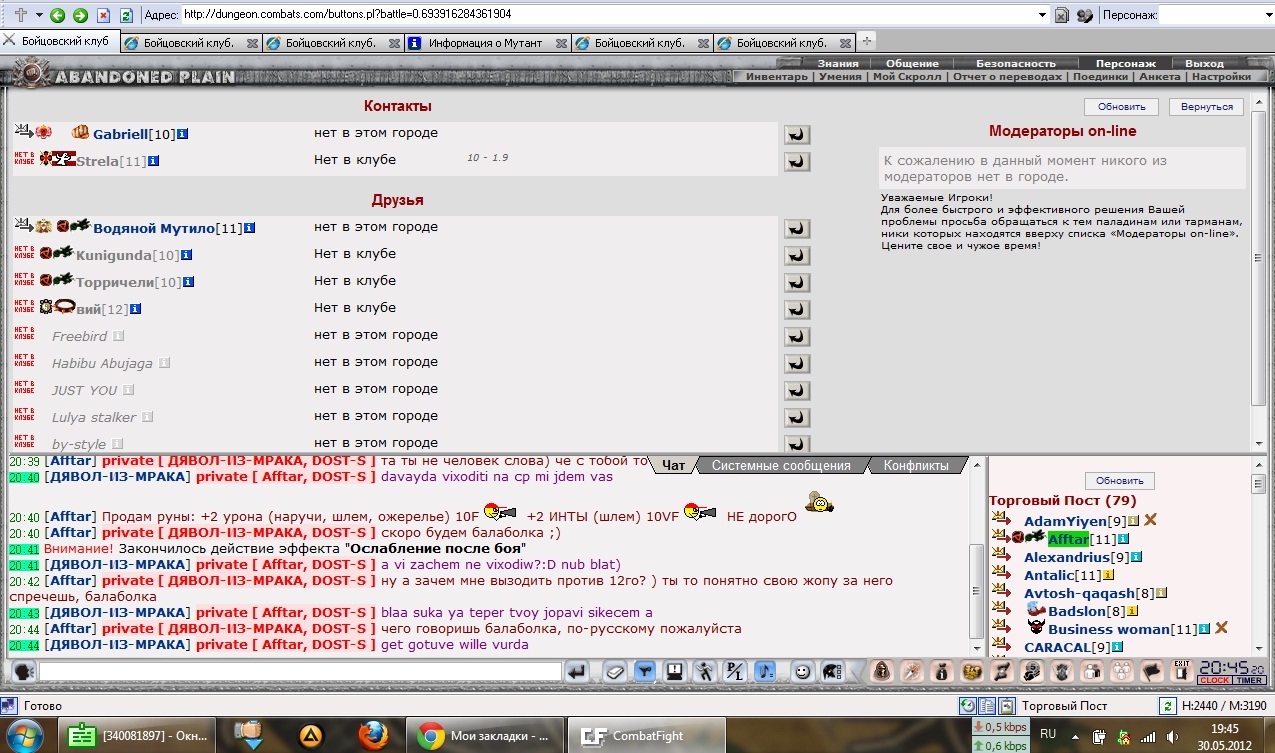
Task: Click the floppy disk save icon in chat toolbar
Action: (x=675, y=671)
